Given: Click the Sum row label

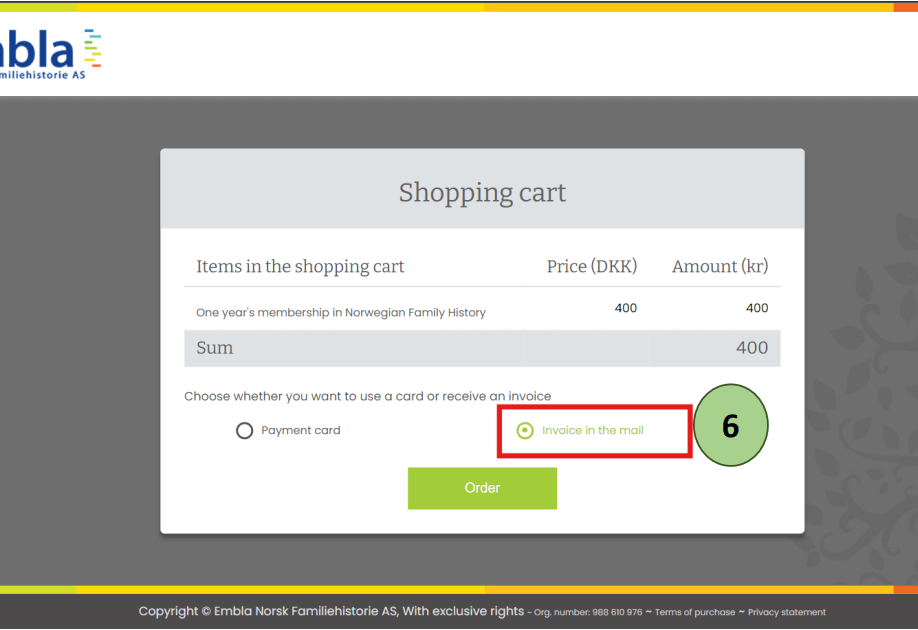Looking at the screenshot, I should tap(214, 348).
